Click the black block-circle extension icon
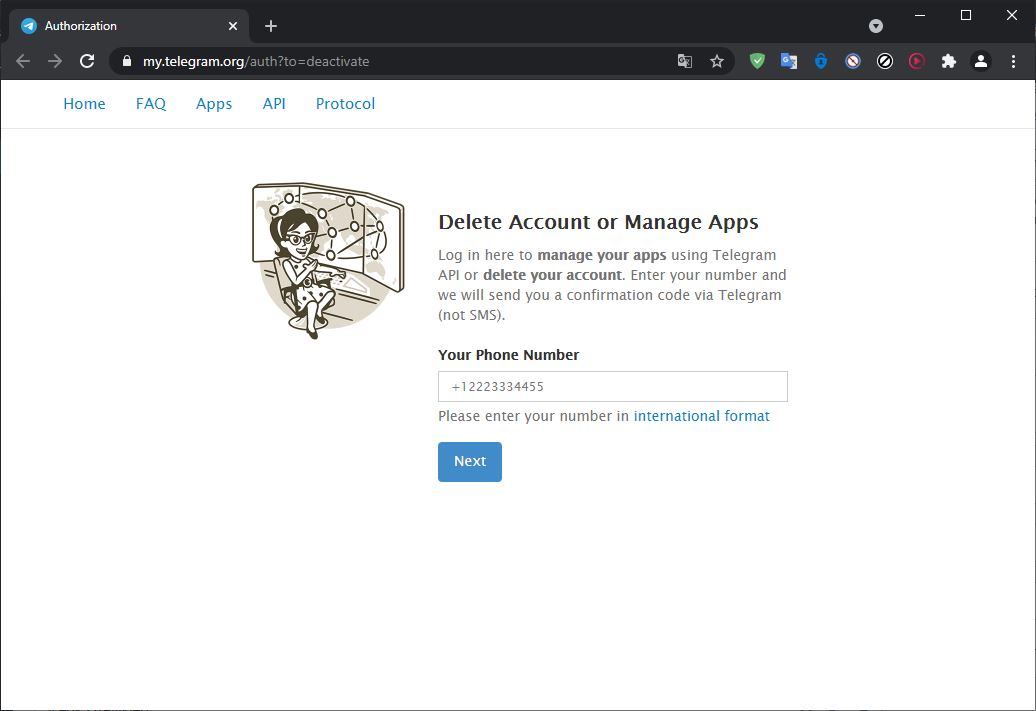1036x711 pixels. pyautogui.click(x=885, y=61)
